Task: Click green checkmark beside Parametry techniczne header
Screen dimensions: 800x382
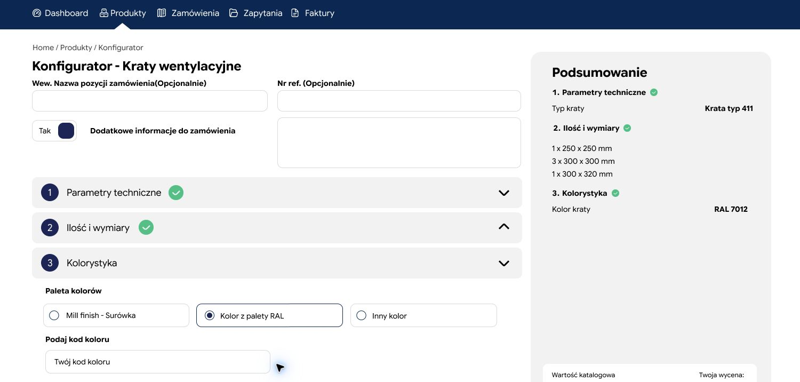Action: pyautogui.click(x=176, y=192)
